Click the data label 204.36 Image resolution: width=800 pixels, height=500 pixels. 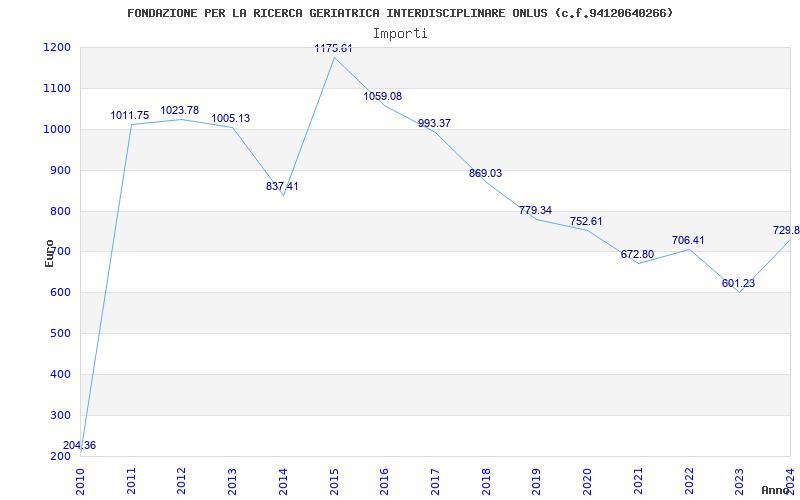(x=79, y=445)
